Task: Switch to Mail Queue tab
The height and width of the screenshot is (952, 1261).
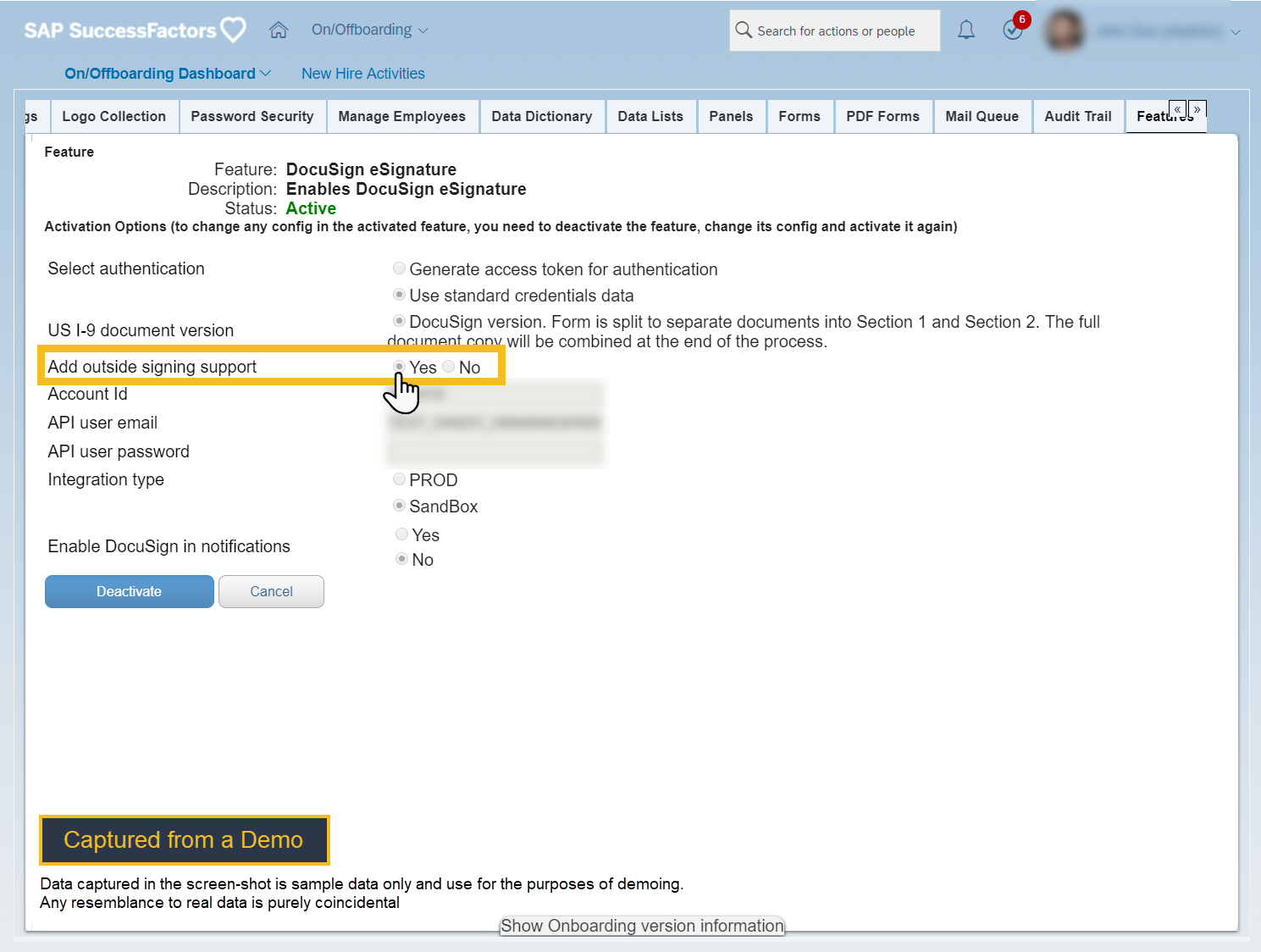Action: coord(982,116)
